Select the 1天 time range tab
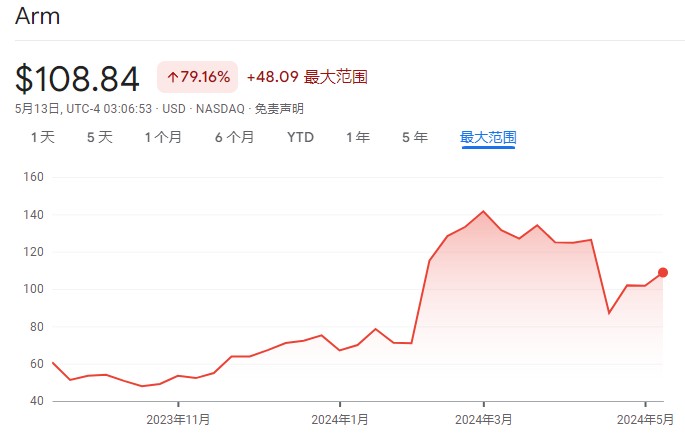685x433 pixels. click(x=43, y=137)
